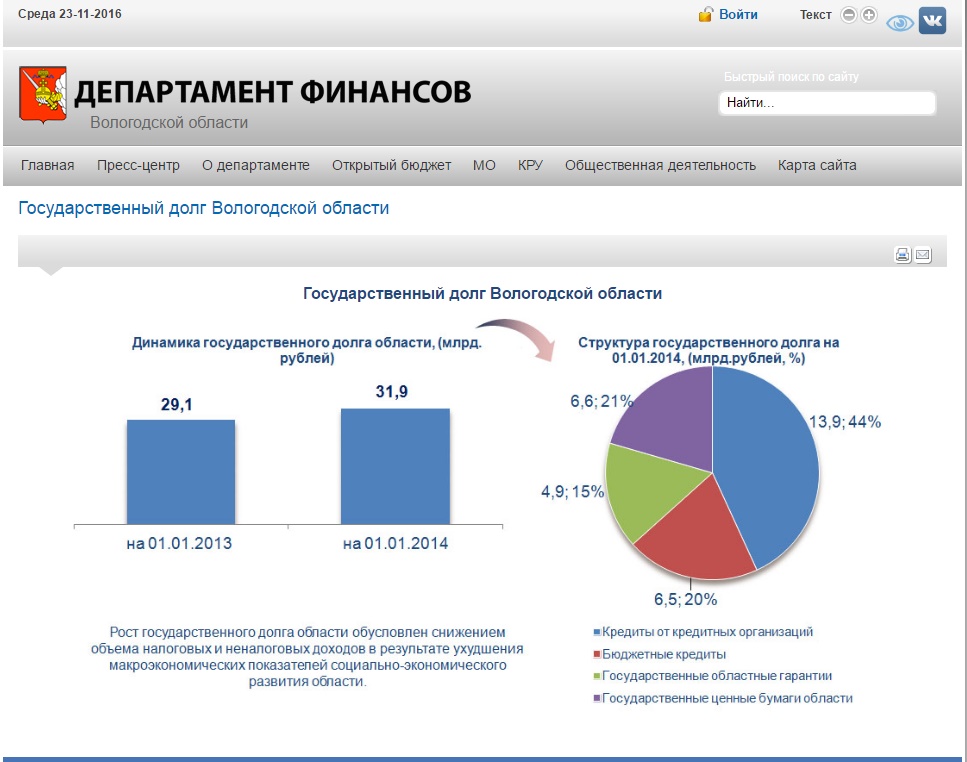
Task: Open the Главная menu item
Action: click(x=48, y=166)
